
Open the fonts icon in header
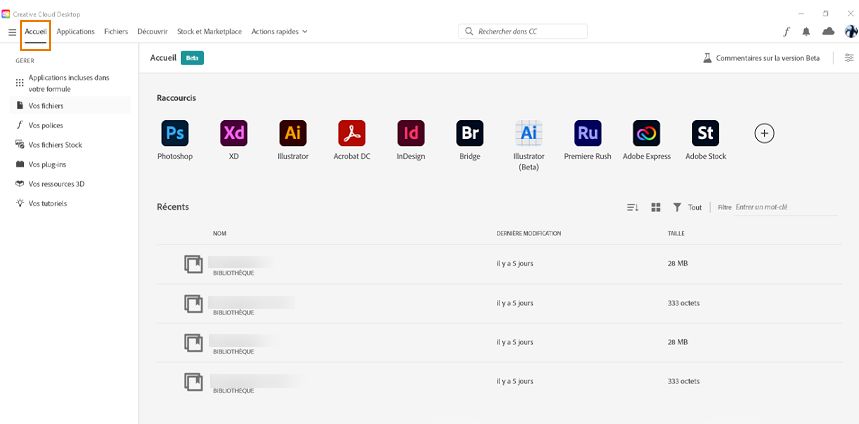point(786,32)
